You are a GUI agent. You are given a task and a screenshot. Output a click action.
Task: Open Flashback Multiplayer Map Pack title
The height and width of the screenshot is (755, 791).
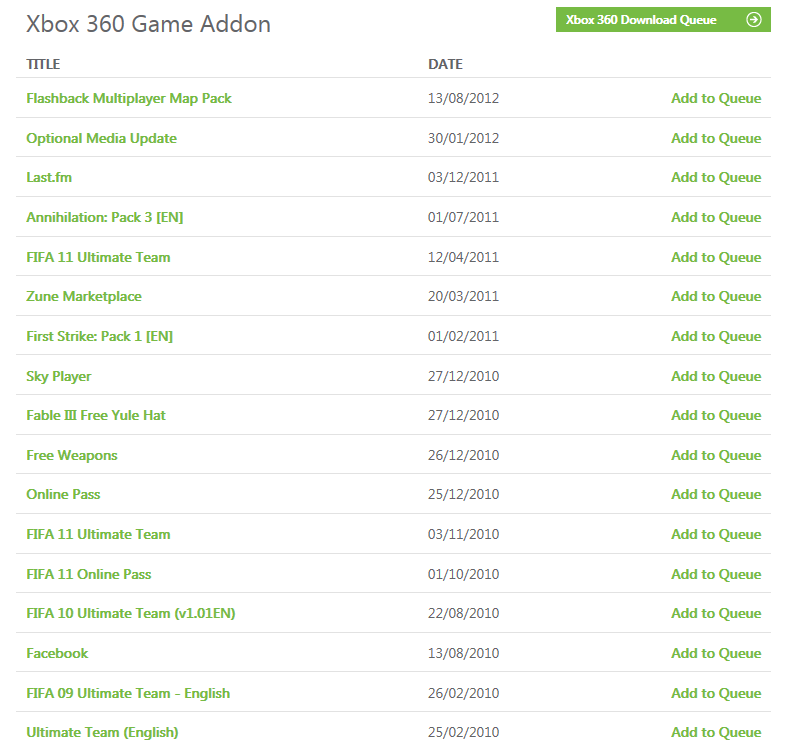tap(129, 98)
